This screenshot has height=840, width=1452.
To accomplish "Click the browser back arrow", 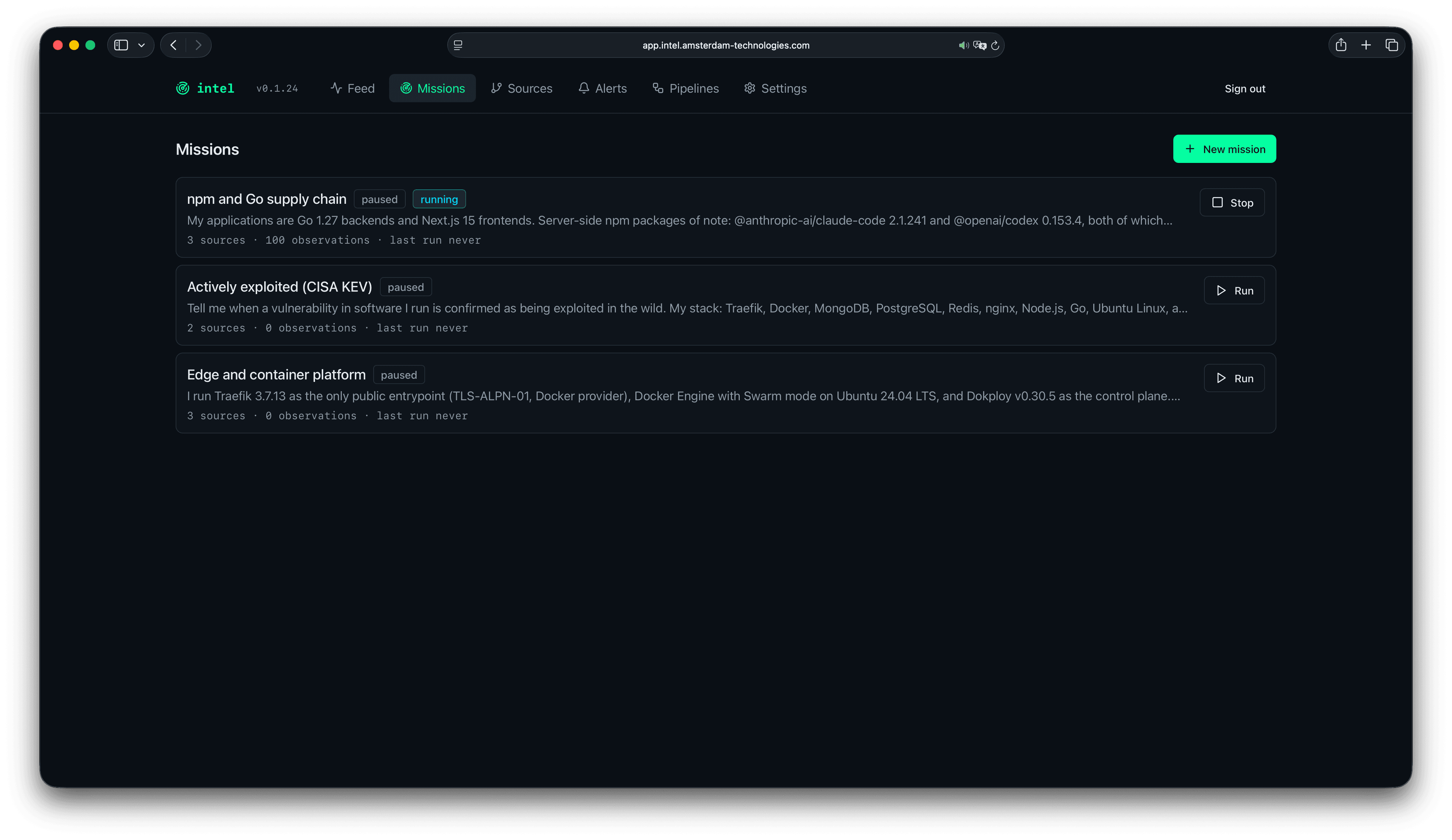I will click(x=174, y=45).
